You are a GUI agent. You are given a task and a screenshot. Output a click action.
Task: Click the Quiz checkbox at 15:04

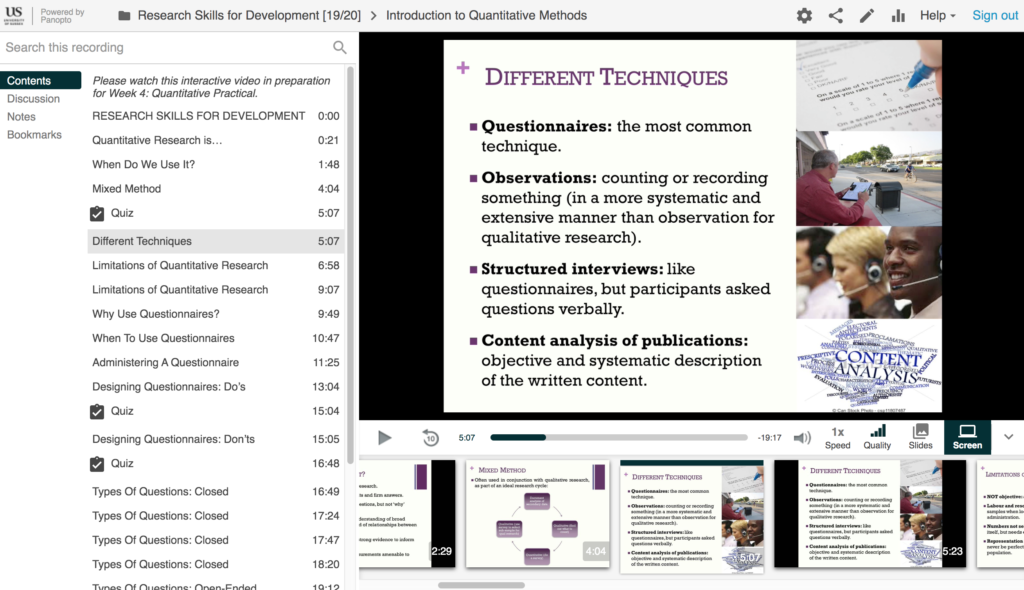(96, 411)
